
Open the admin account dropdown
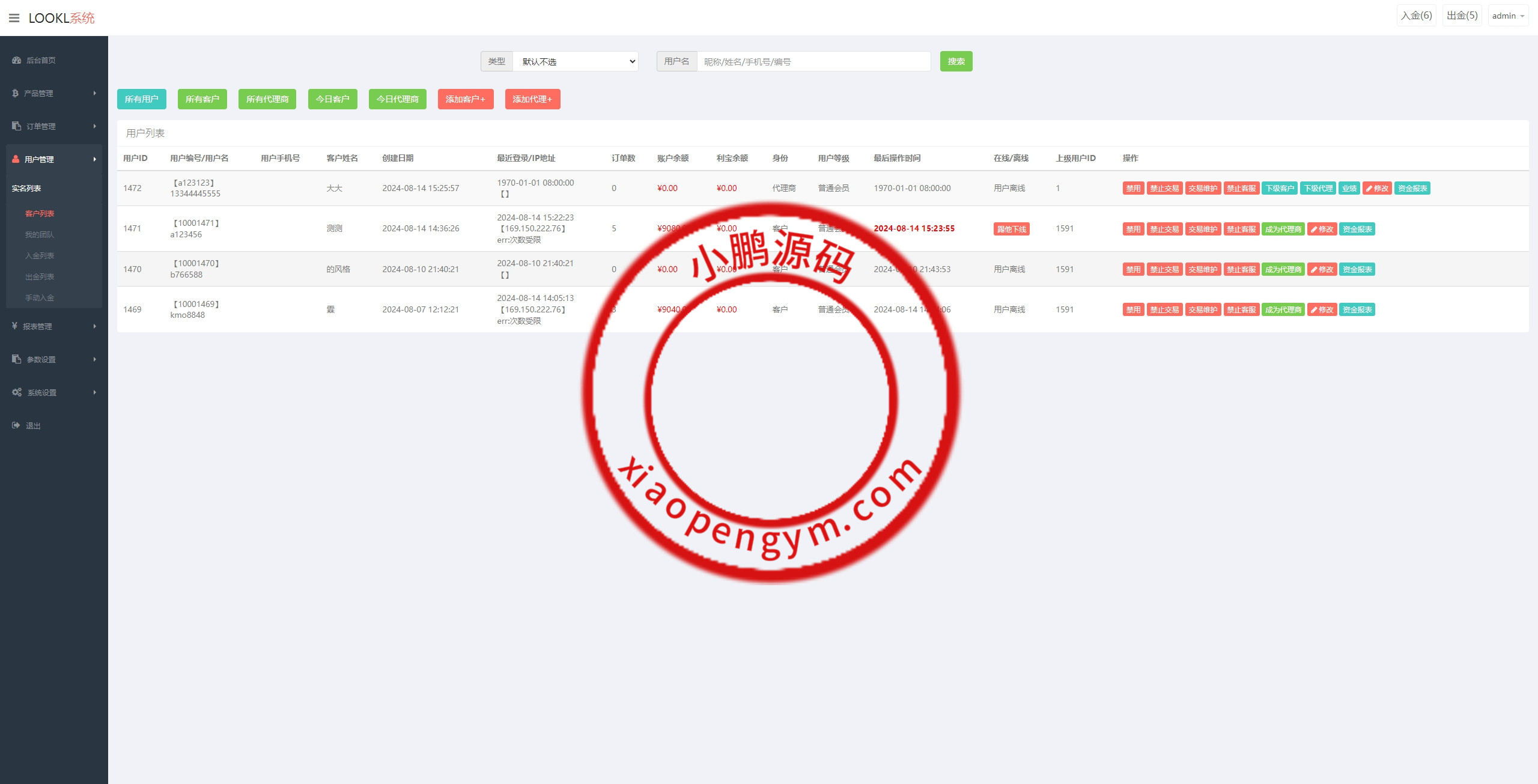click(1508, 16)
